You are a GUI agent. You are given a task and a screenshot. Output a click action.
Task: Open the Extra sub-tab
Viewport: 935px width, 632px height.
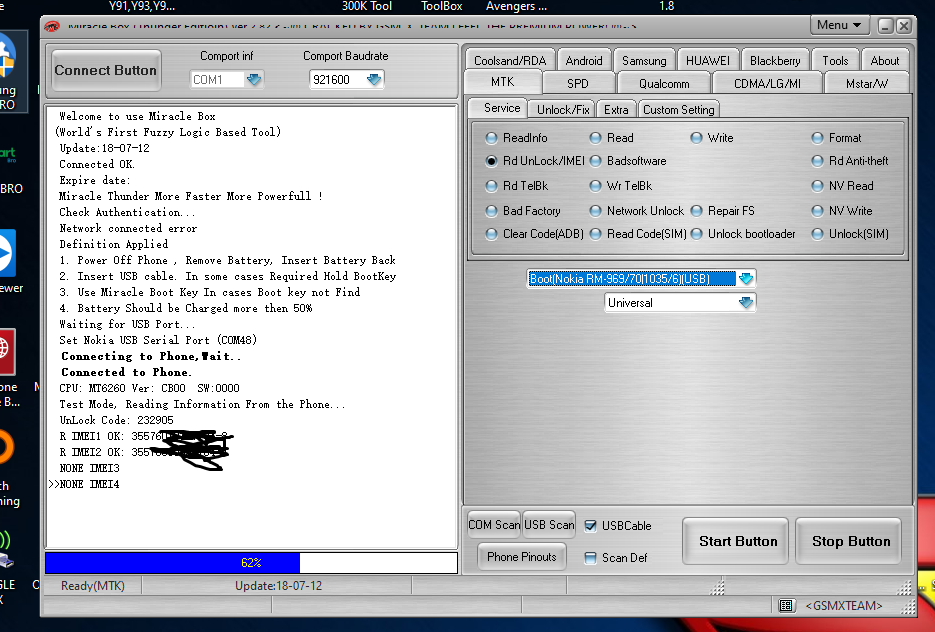coord(616,110)
